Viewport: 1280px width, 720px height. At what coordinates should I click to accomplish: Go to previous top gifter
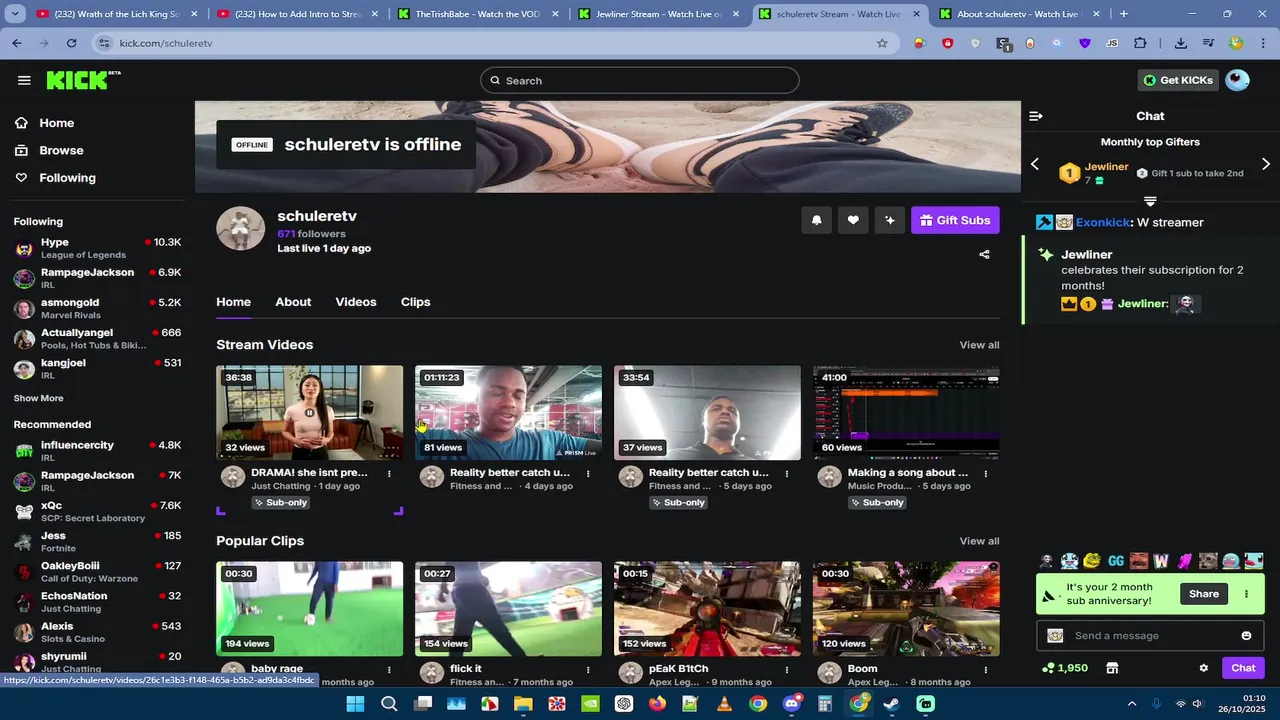tap(1035, 164)
